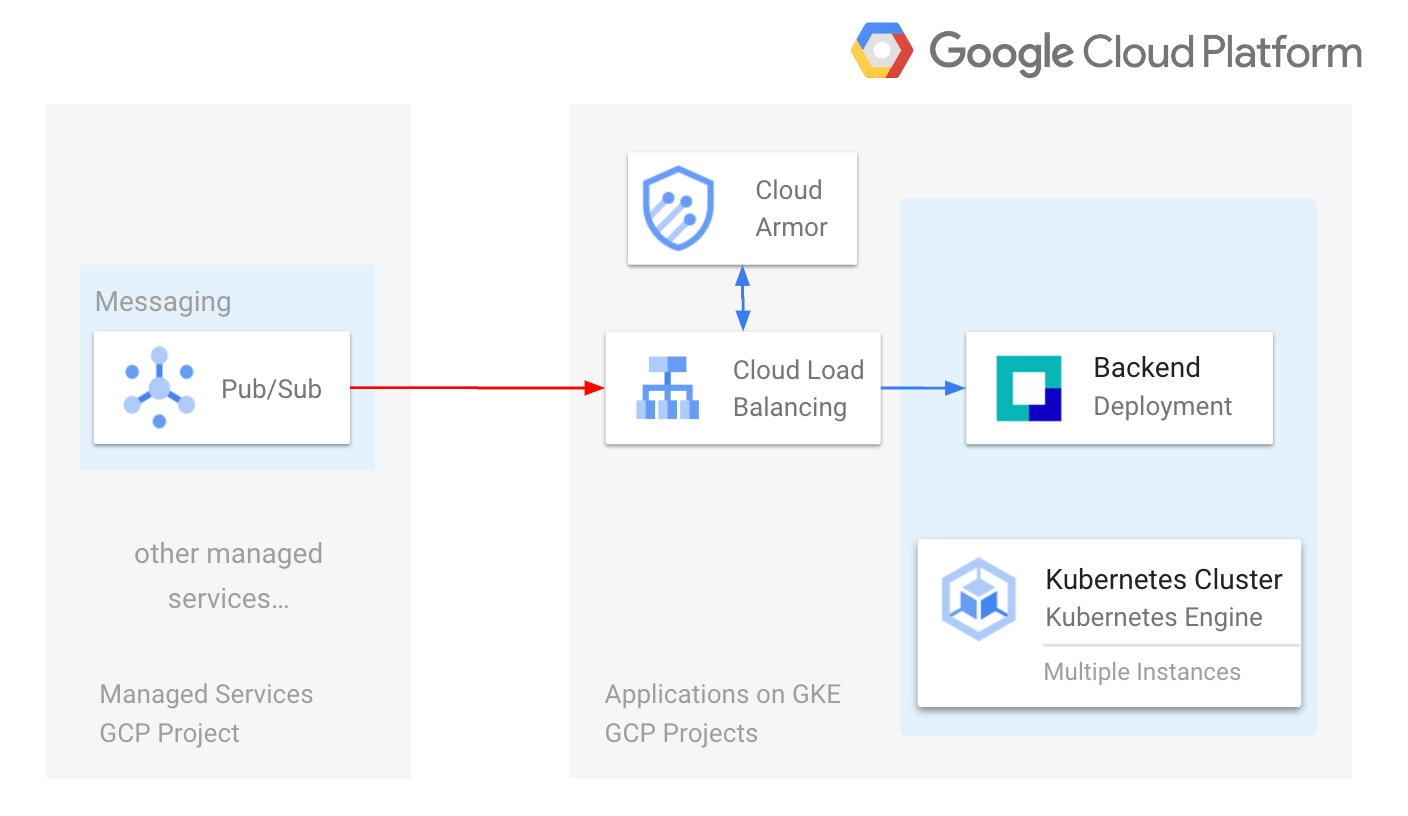Click the Cloud Armor shield icon
This screenshot has height=816, width=1408.
pyautogui.click(x=678, y=209)
